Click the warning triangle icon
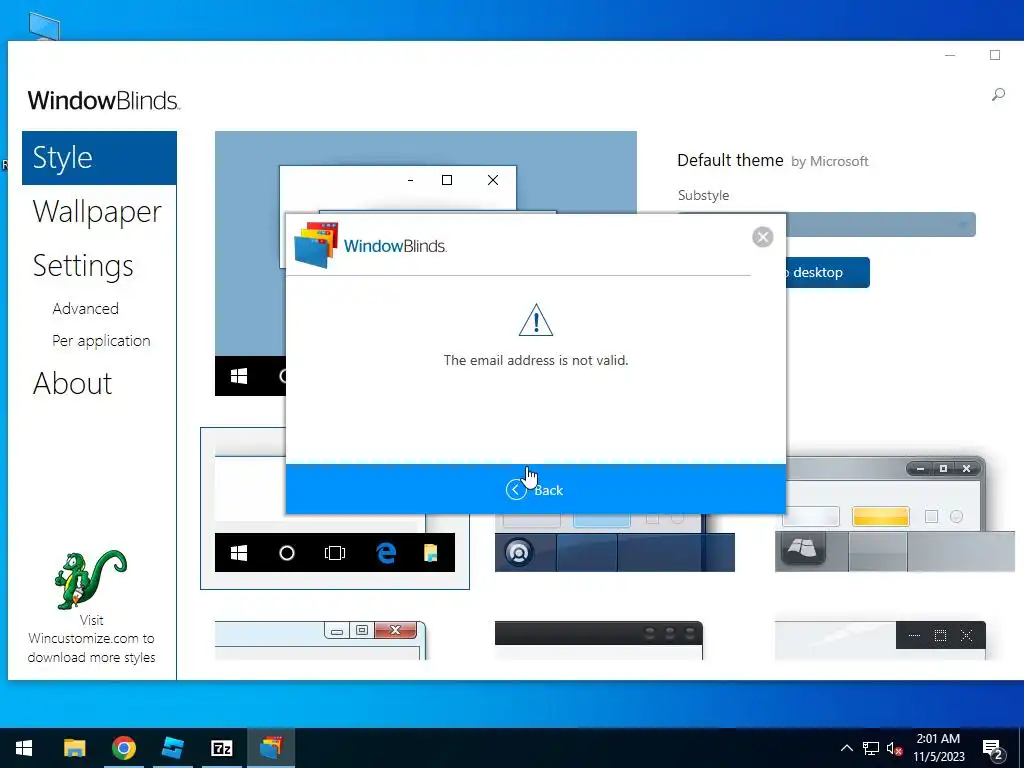 (536, 320)
